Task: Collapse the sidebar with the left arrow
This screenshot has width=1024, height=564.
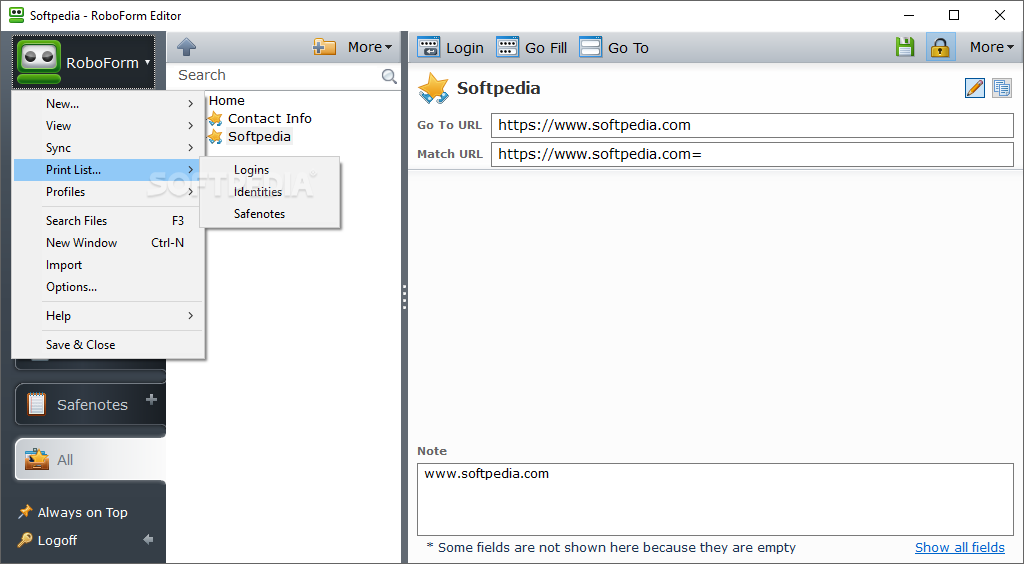Action: pyautogui.click(x=149, y=540)
